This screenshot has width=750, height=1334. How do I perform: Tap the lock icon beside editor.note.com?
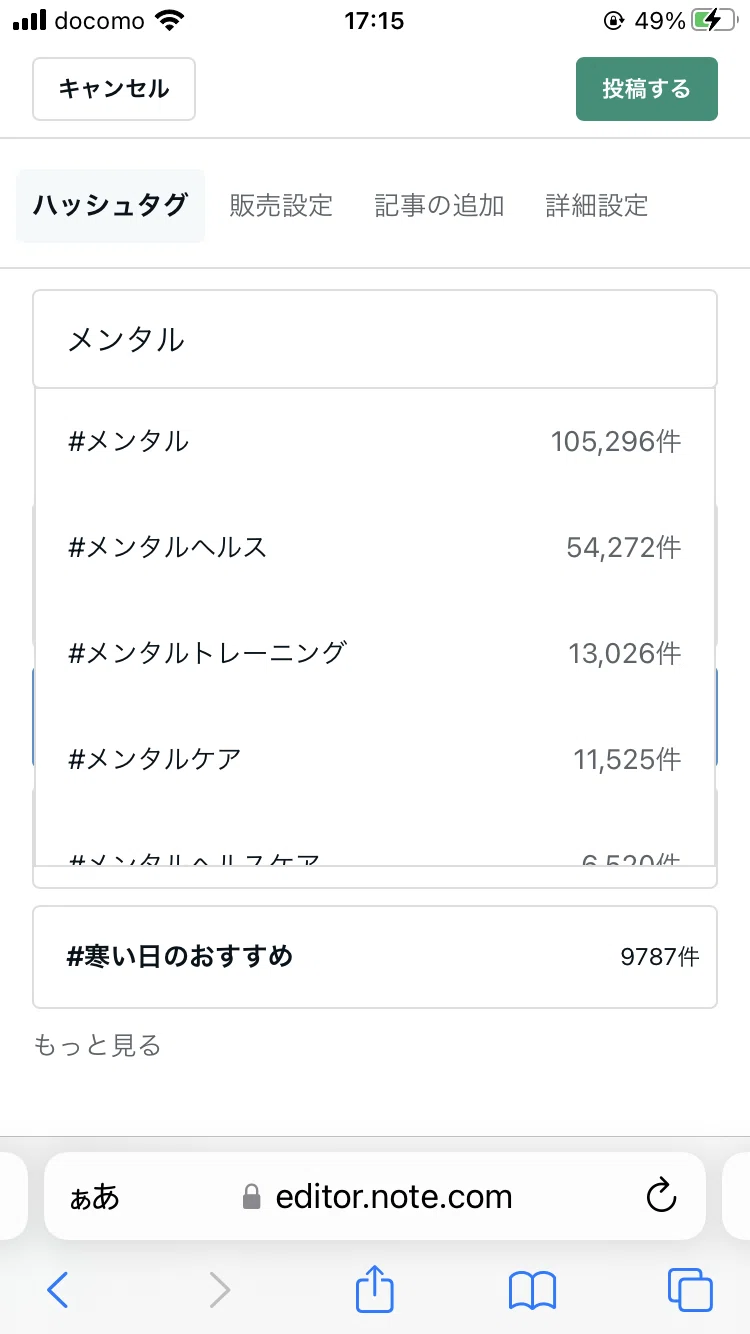[x=252, y=1197]
